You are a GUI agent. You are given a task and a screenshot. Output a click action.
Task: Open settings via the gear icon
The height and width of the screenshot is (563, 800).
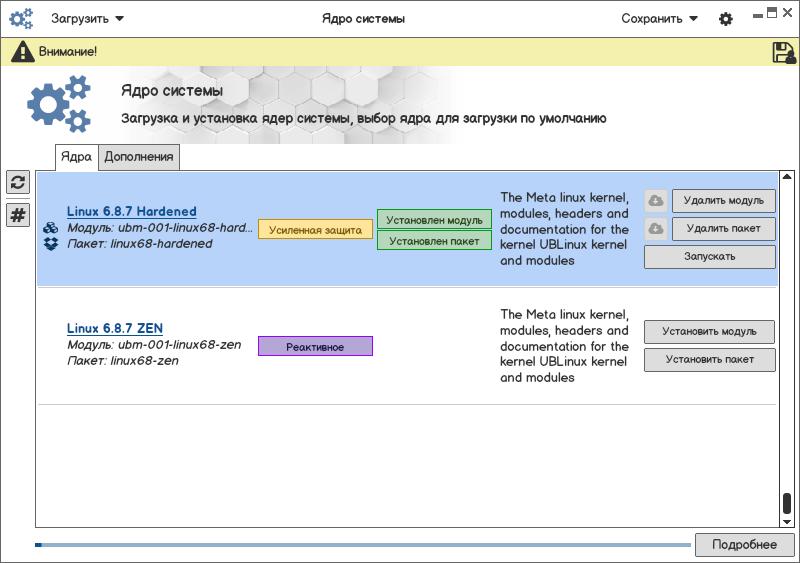click(x=726, y=19)
